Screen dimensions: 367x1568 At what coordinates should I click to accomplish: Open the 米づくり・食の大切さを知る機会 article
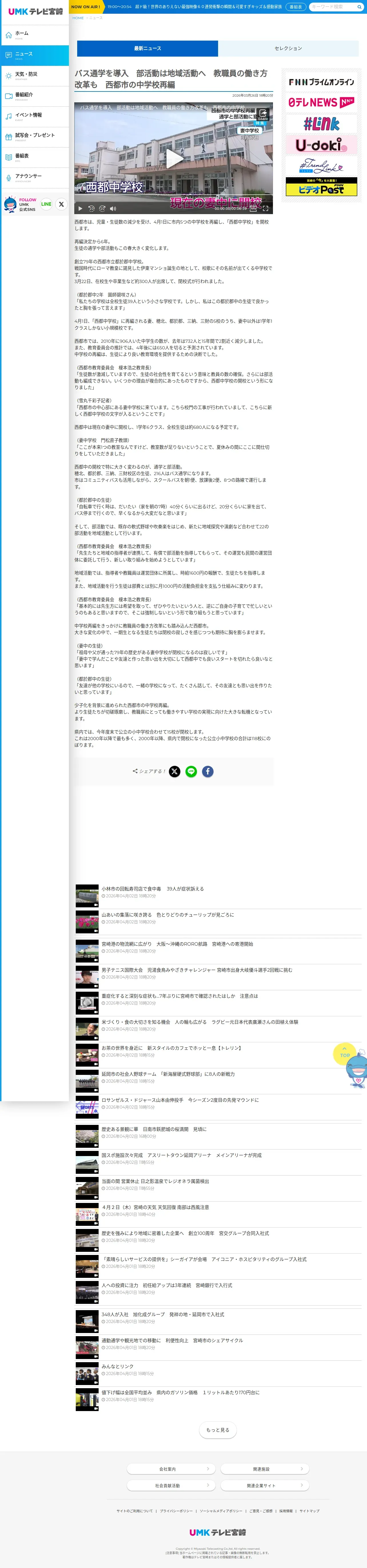200,1022
